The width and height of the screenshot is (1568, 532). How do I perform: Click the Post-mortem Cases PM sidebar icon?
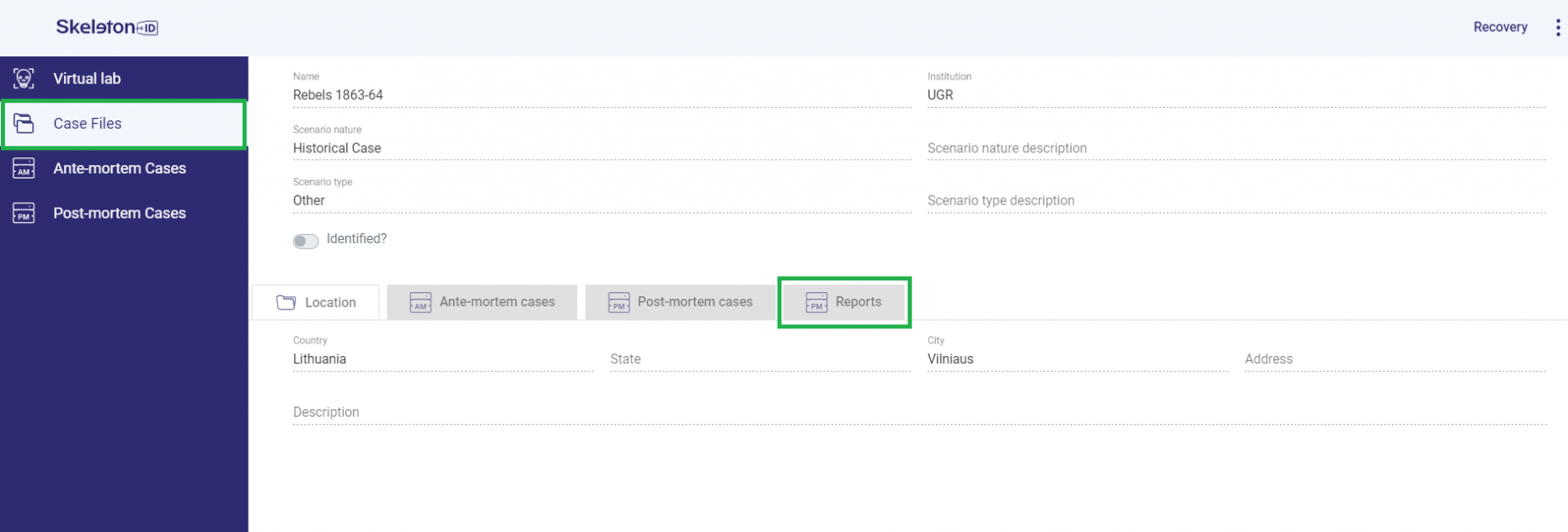(24, 213)
